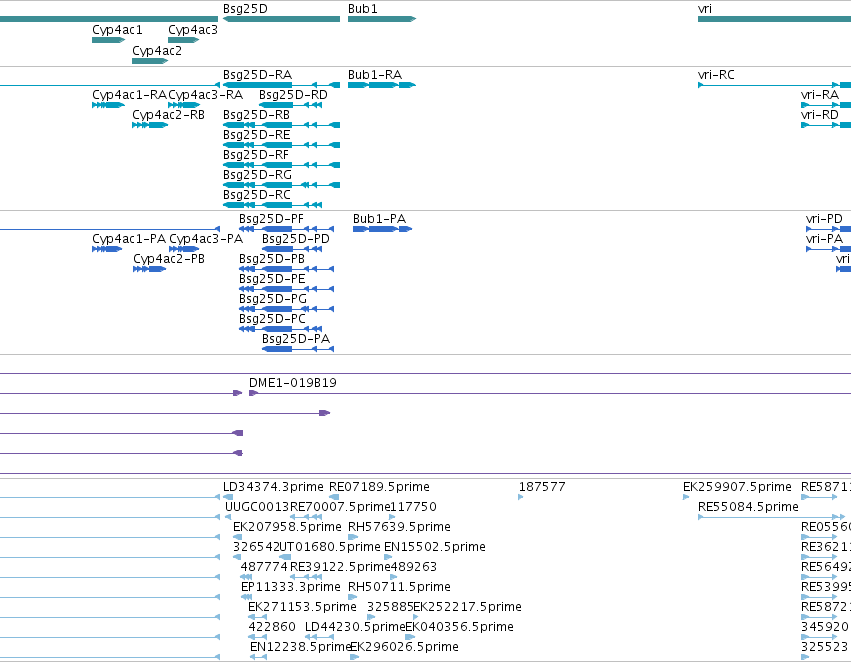This screenshot has height=662, width=851.
Task: Select the Cyp4ac2 gene
Action: pyautogui.click(x=150, y=61)
